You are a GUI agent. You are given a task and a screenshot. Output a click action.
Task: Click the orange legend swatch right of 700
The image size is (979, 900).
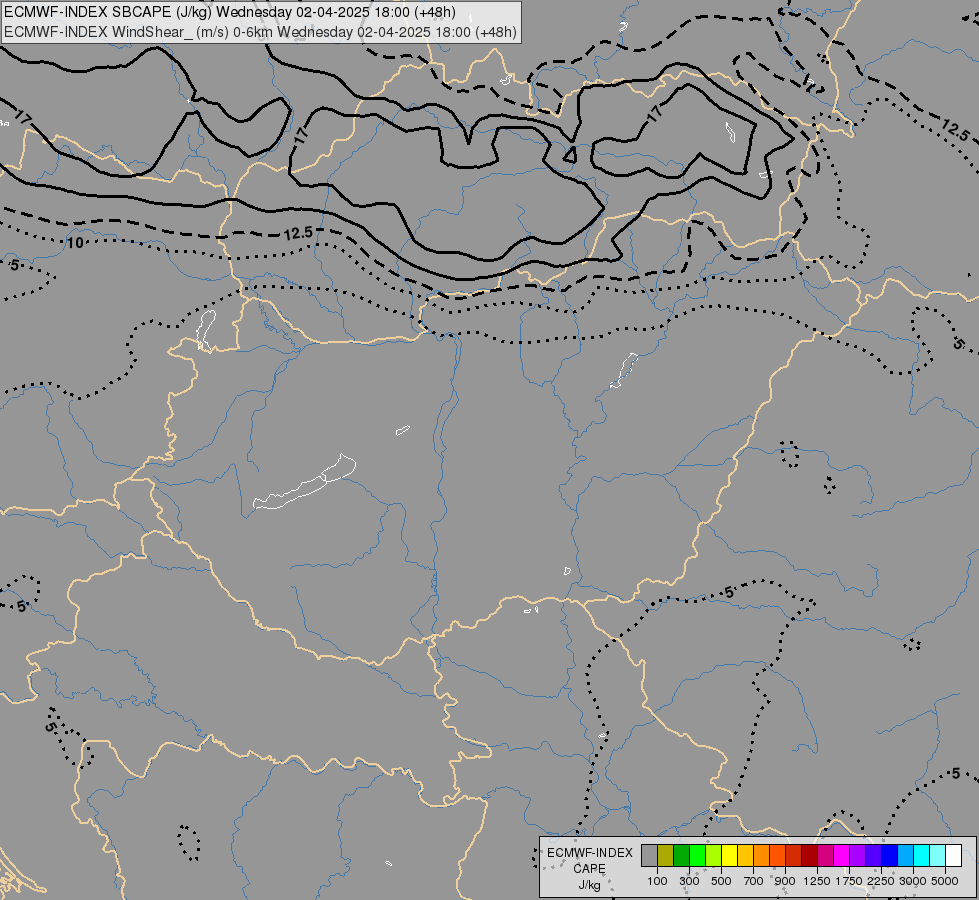point(762,855)
